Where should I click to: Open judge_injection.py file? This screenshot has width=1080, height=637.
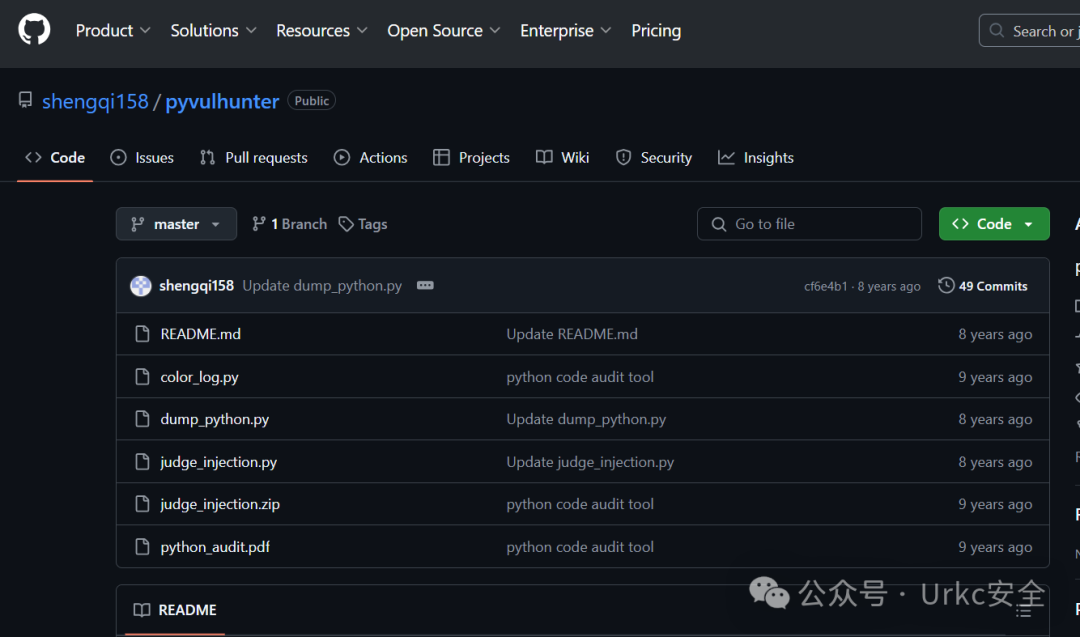pyautogui.click(x=218, y=462)
